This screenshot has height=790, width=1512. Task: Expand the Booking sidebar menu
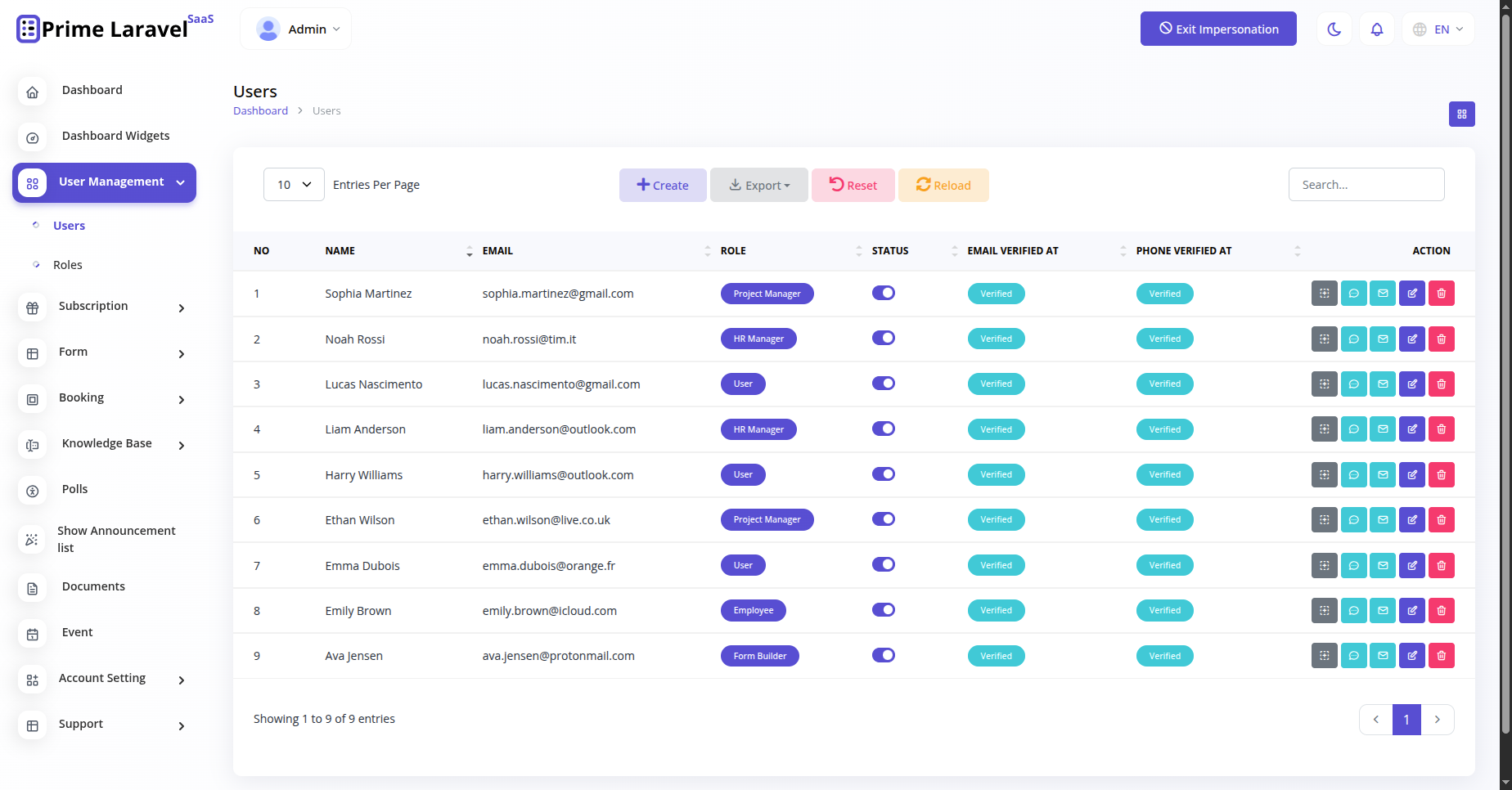point(105,398)
